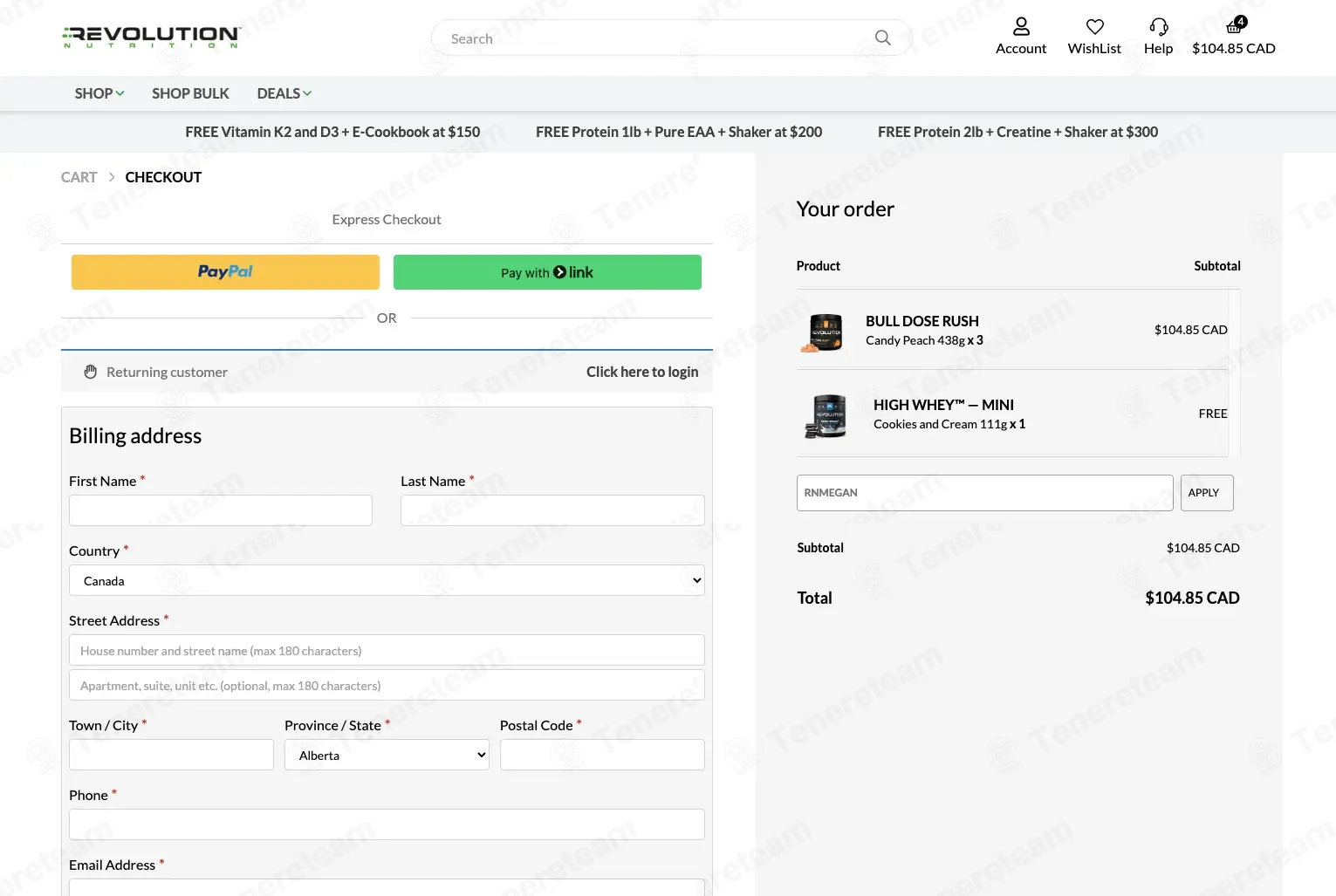Image resolution: width=1336 pixels, height=896 pixels.
Task: Open SHOP BULK menu item
Action: (190, 93)
